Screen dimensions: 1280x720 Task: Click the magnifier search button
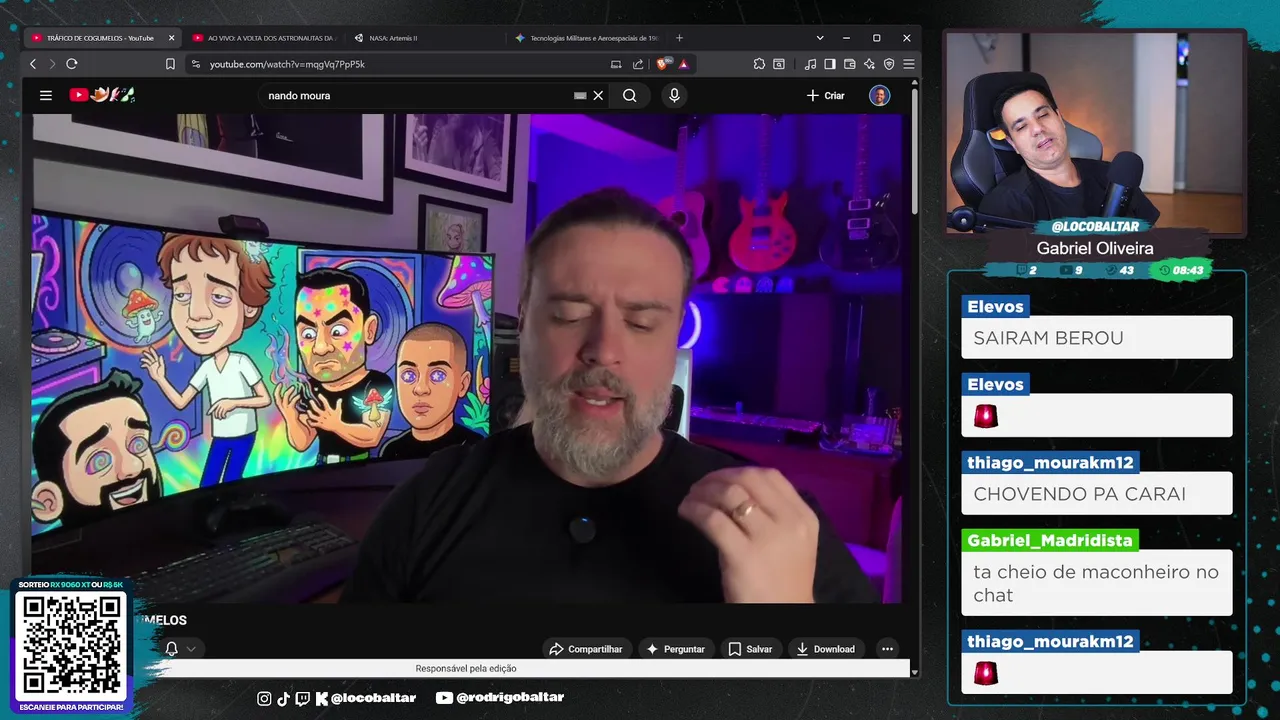(629, 95)
